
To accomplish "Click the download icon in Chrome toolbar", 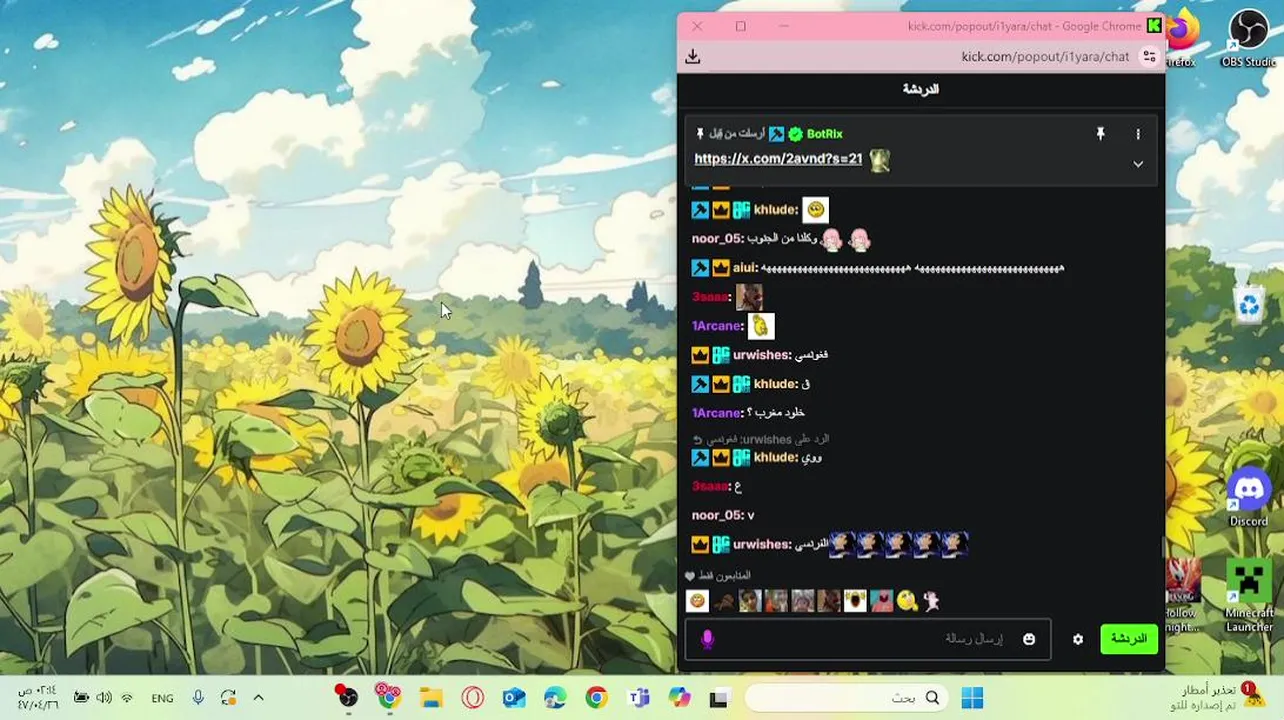I will point(692,57).
